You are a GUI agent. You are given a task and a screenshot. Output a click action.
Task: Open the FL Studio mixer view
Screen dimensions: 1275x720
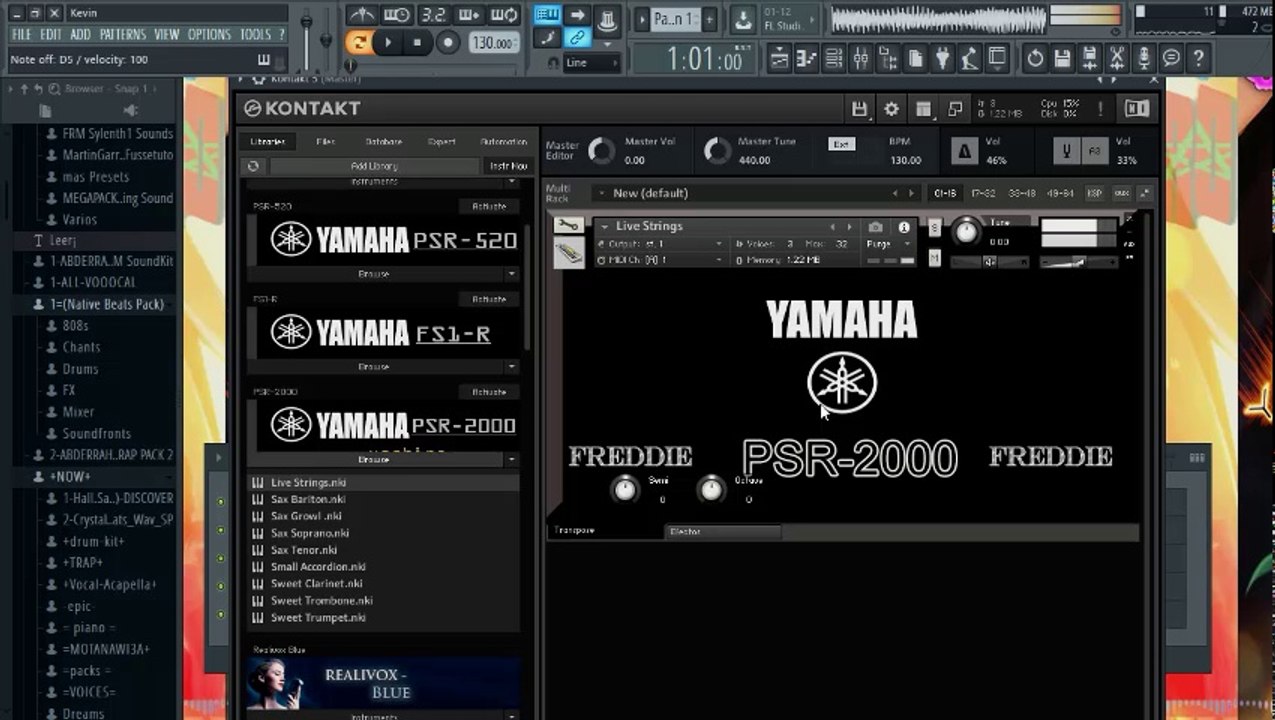click(860, 58)
